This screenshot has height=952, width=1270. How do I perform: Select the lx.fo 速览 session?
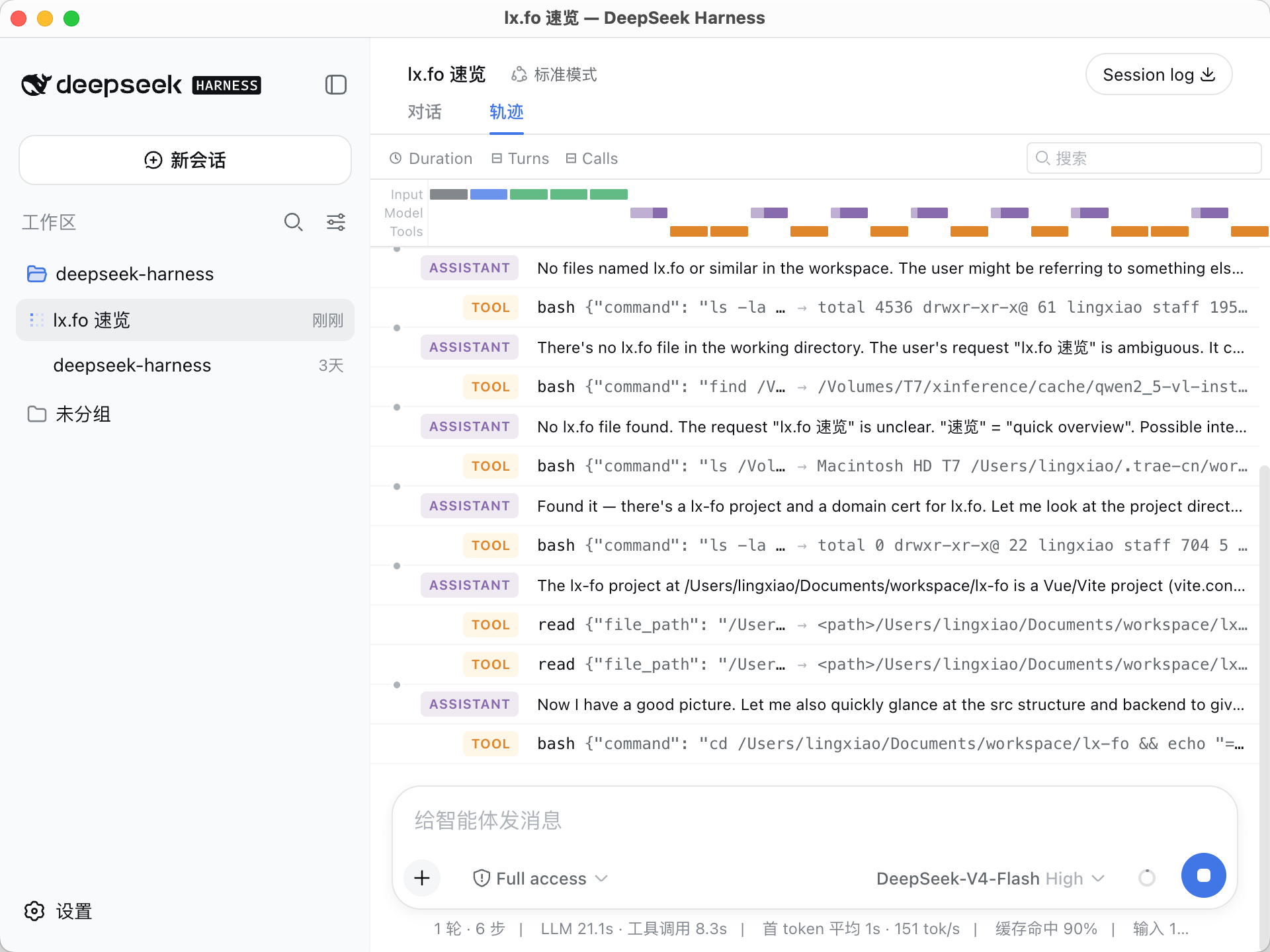pyautogui.click(x=185, y=320)
